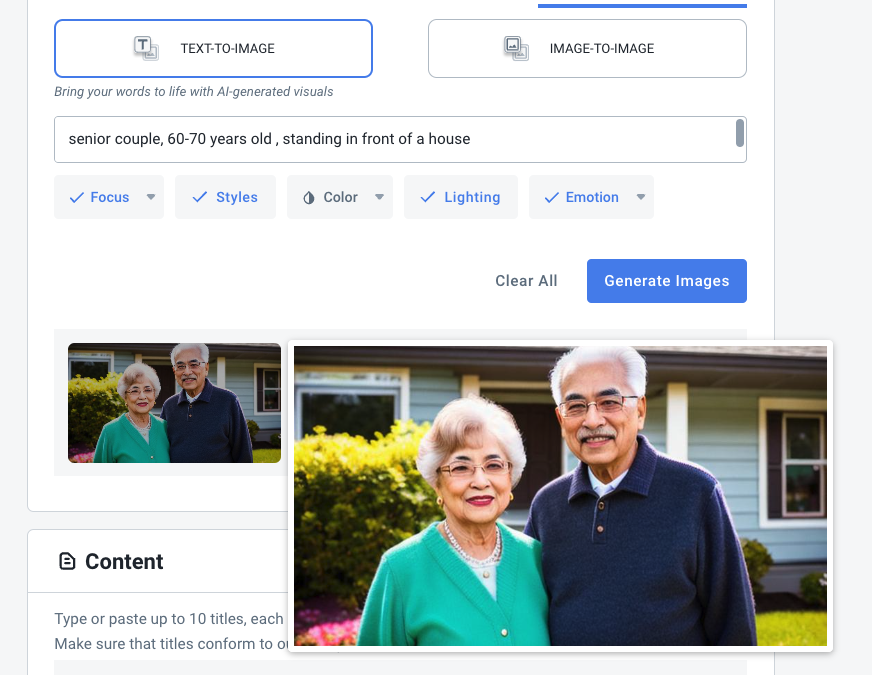Select the generated senior couple thumbnail
This screenshot has height=675, width=872.
[x=174, y=403]
